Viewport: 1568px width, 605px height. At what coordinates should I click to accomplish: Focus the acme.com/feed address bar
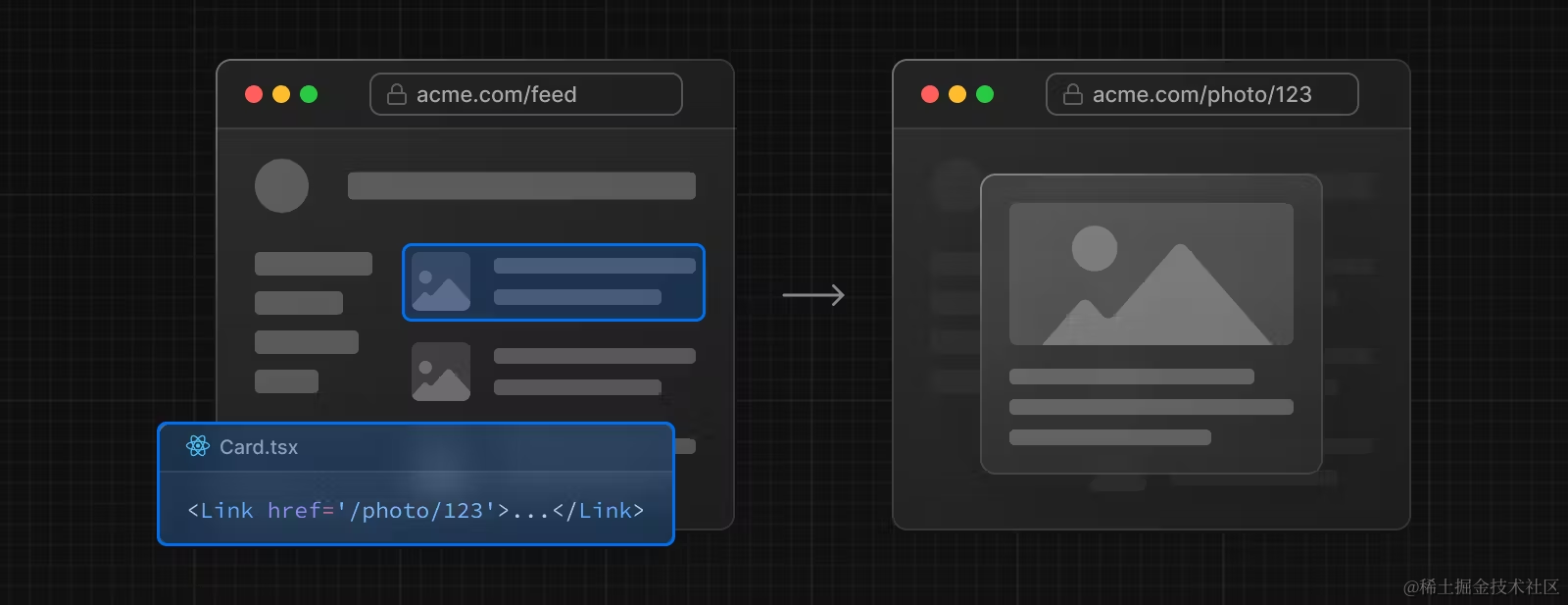point(525,94)
